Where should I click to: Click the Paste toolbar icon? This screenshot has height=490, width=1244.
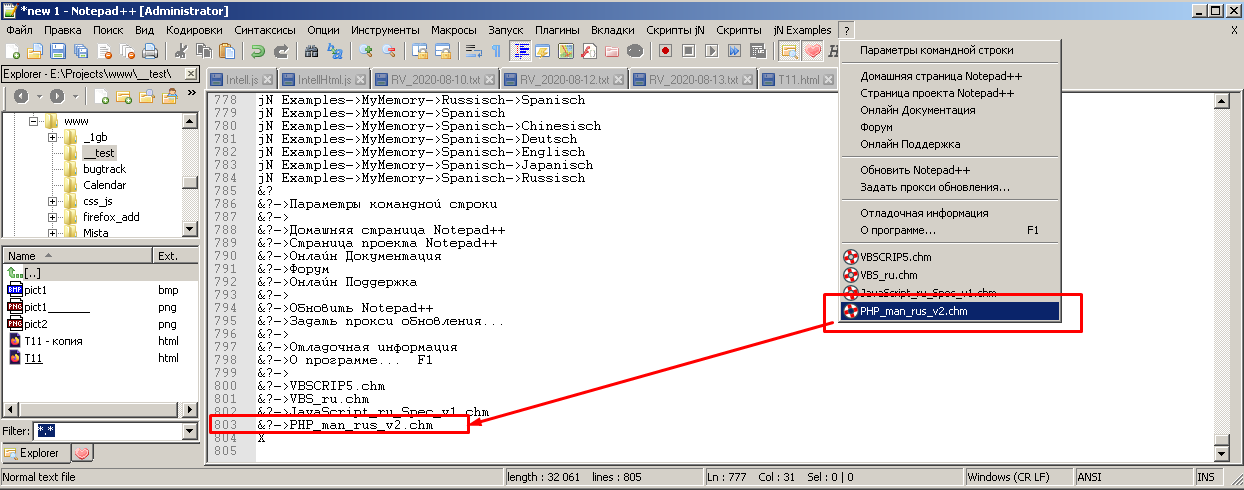(227, 50)
